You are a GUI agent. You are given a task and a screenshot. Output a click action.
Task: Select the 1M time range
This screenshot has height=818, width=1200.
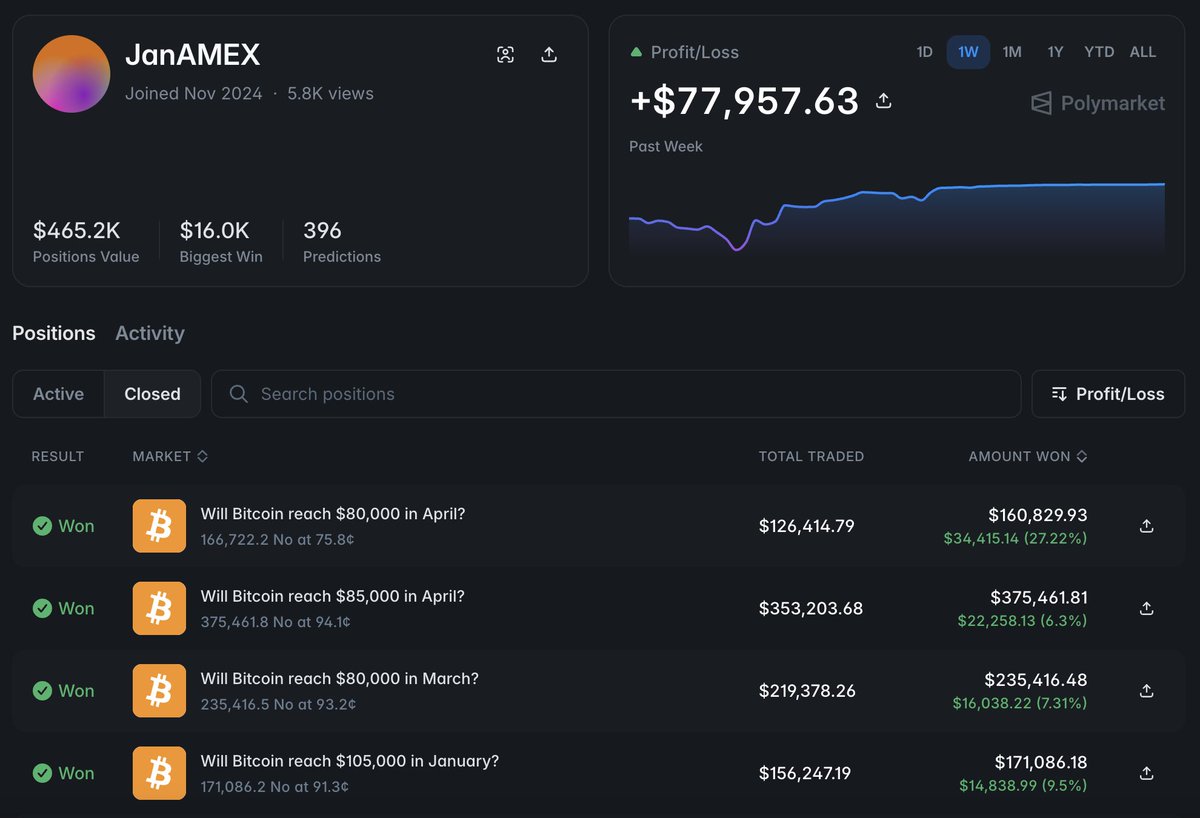[1012, 52]
